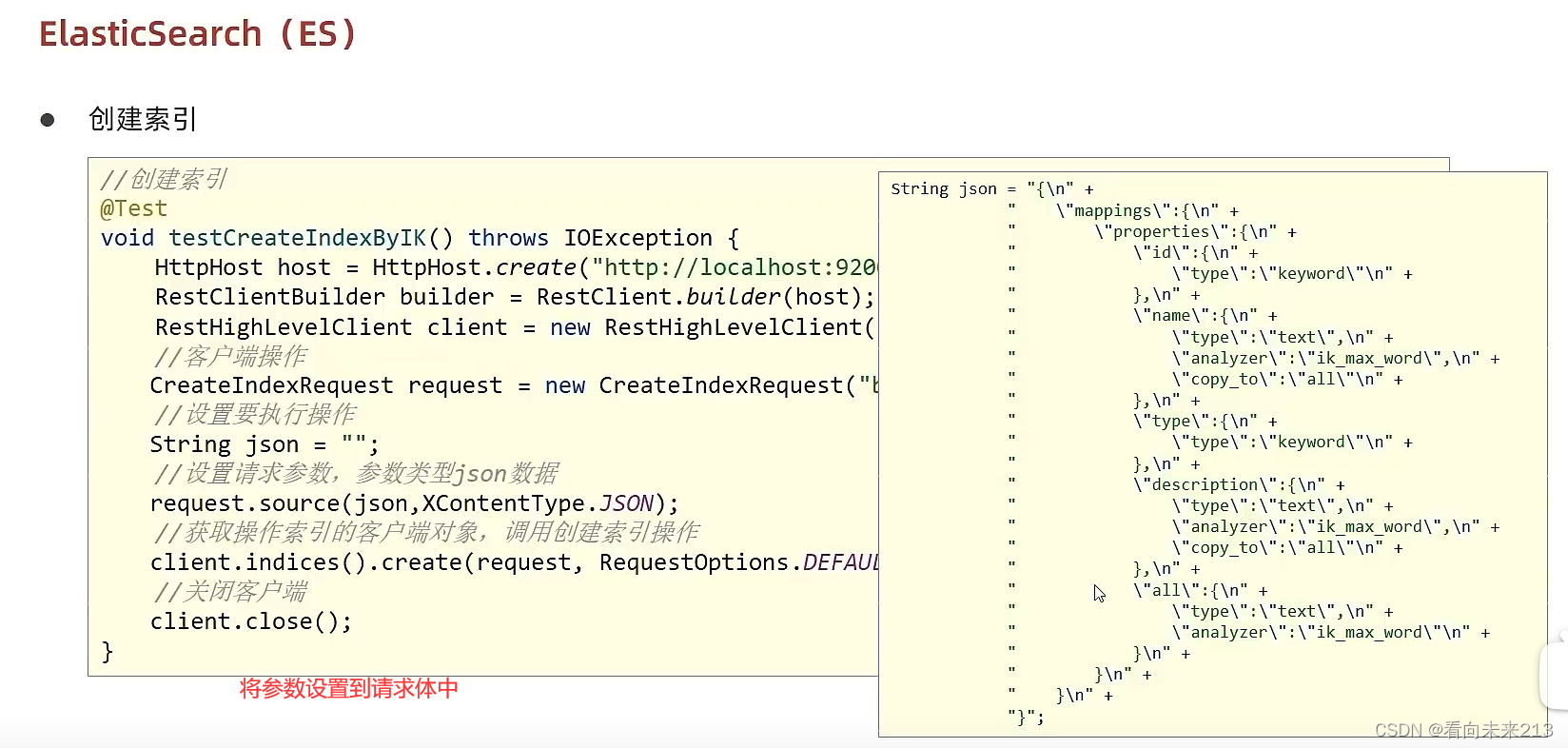
Task: Select the analyzer line under the name field
Action: (1336, 358)
